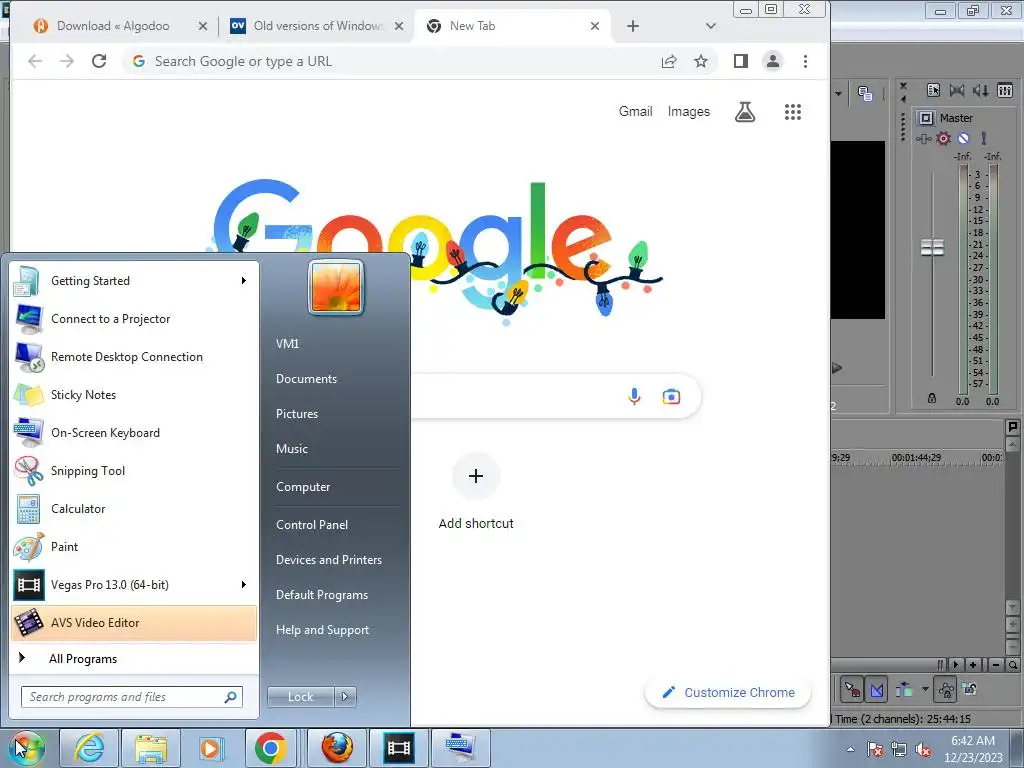
Task: Open a new Chrome tab with plus button
Action: pos(633,26)
